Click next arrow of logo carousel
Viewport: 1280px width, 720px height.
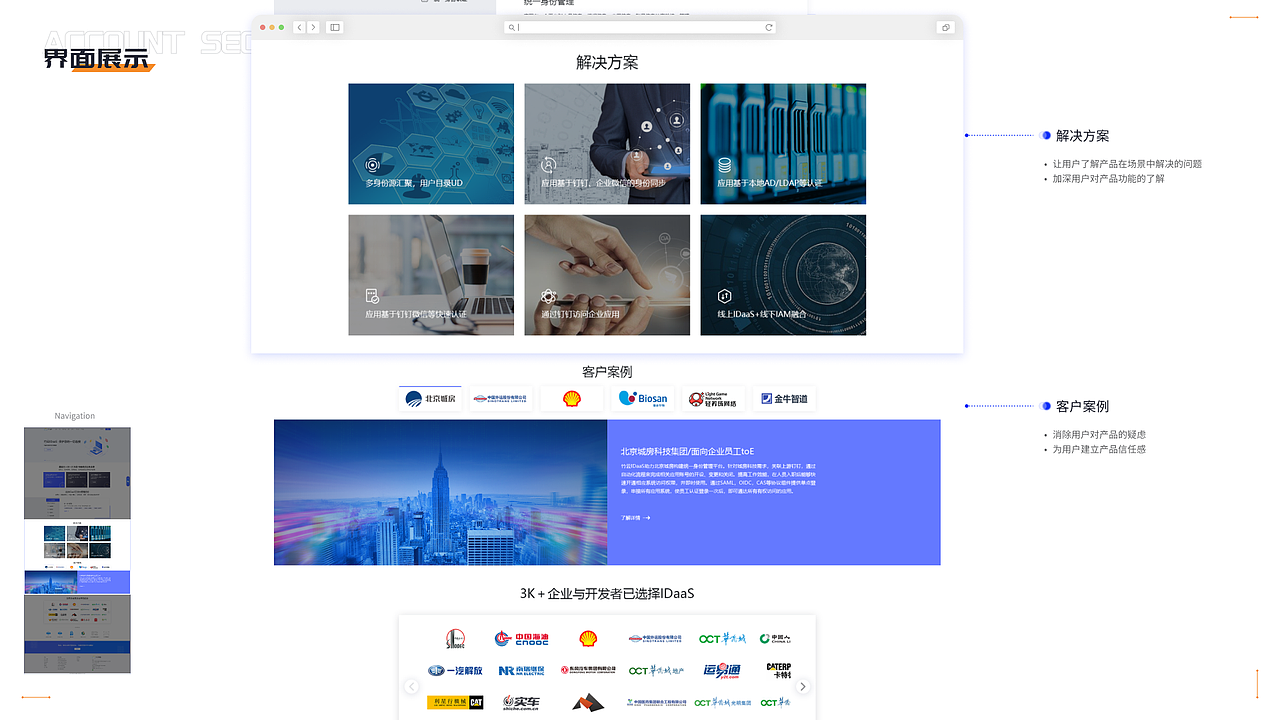click(802, 686)
